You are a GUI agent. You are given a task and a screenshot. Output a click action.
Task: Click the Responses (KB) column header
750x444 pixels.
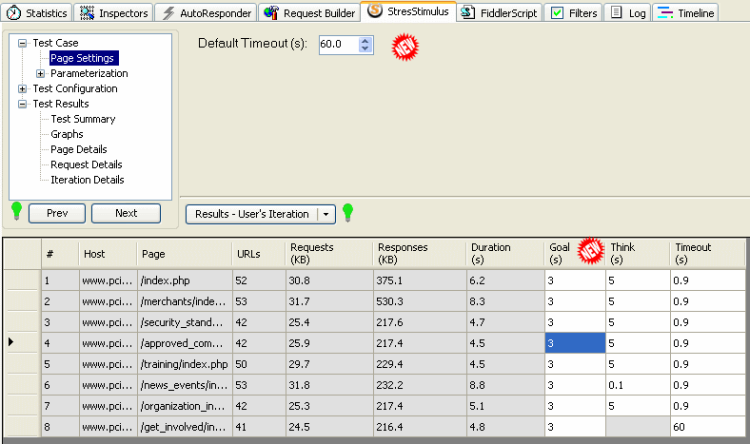(419, 254)
